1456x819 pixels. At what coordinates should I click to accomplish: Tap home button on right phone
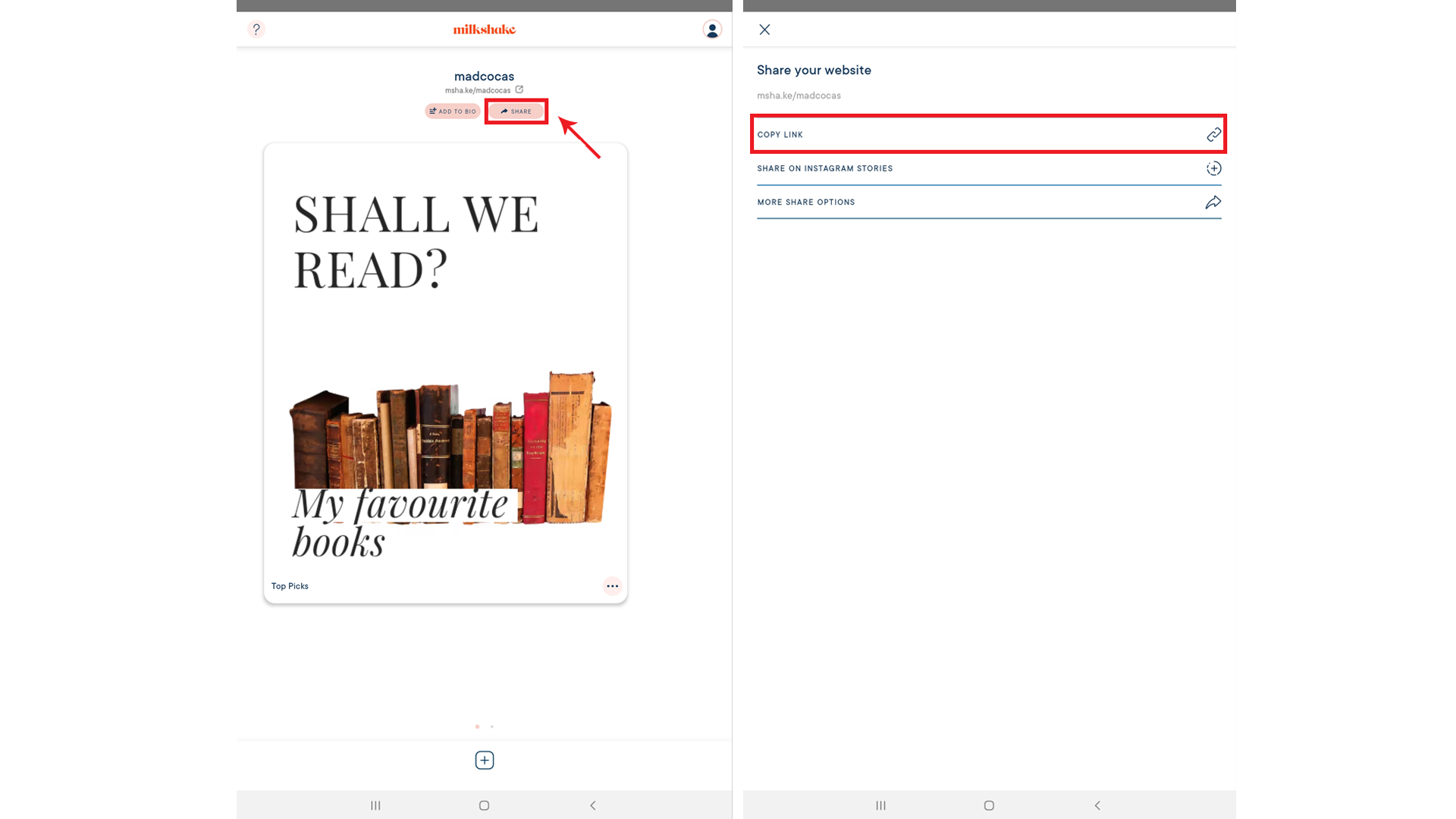click(x=989, y=805)
